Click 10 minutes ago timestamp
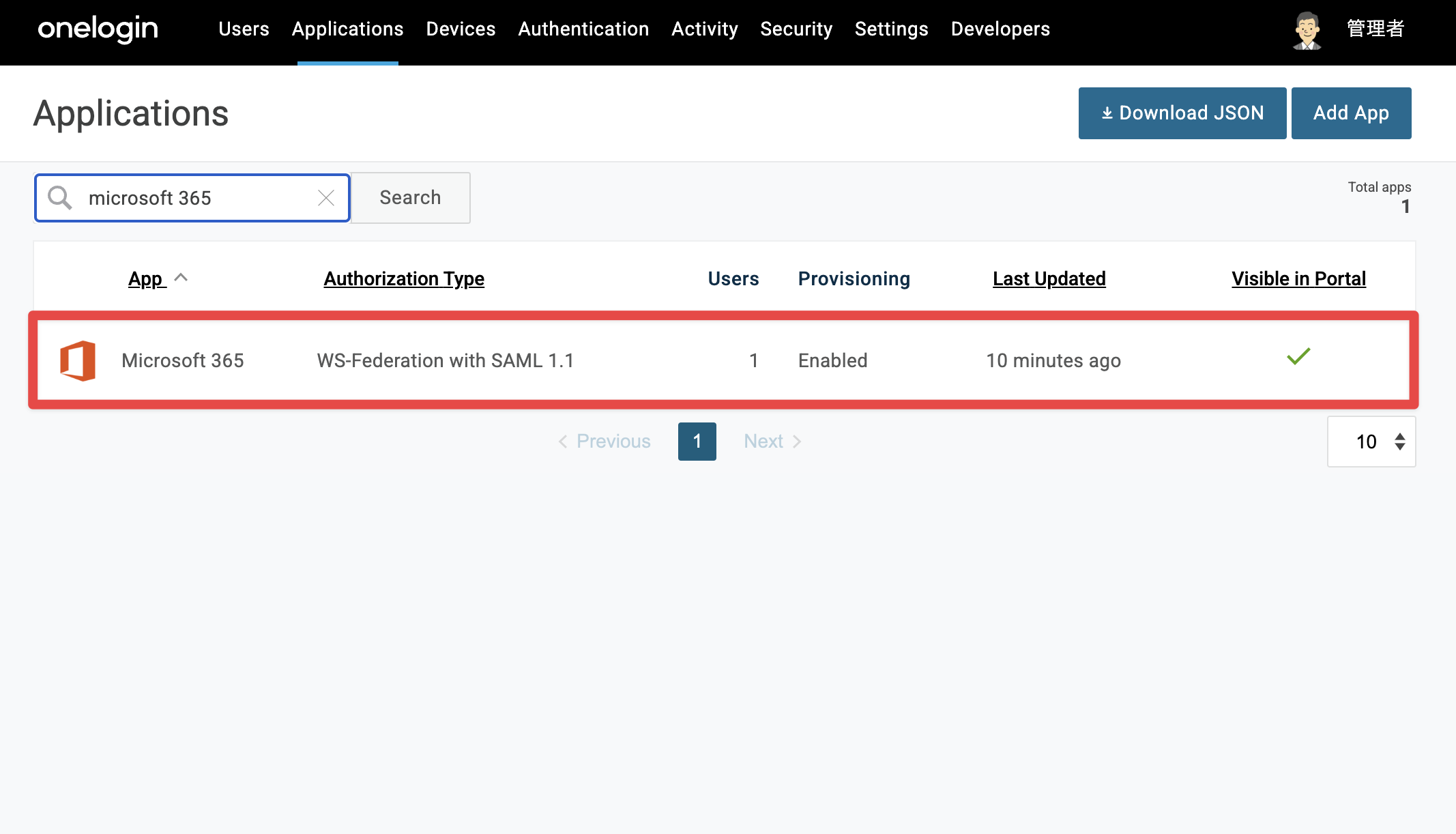Image resolution: width=1456 pixels, height=834 pixels. tap(1053, 360)
